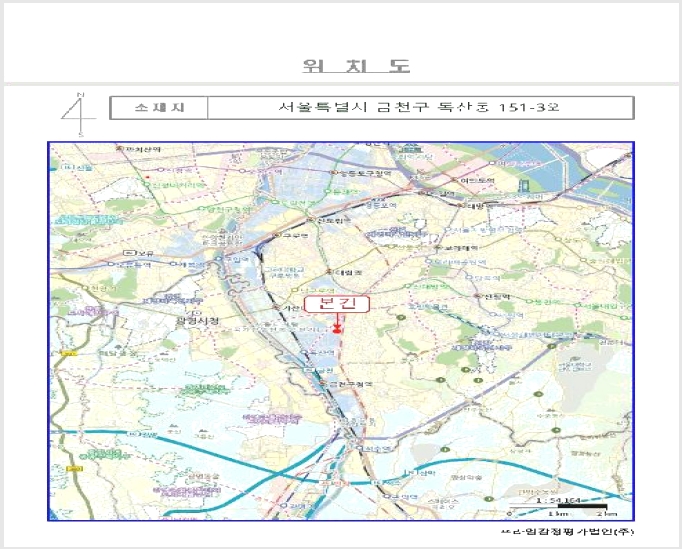Click the 신림역 station label

(497, 297)
